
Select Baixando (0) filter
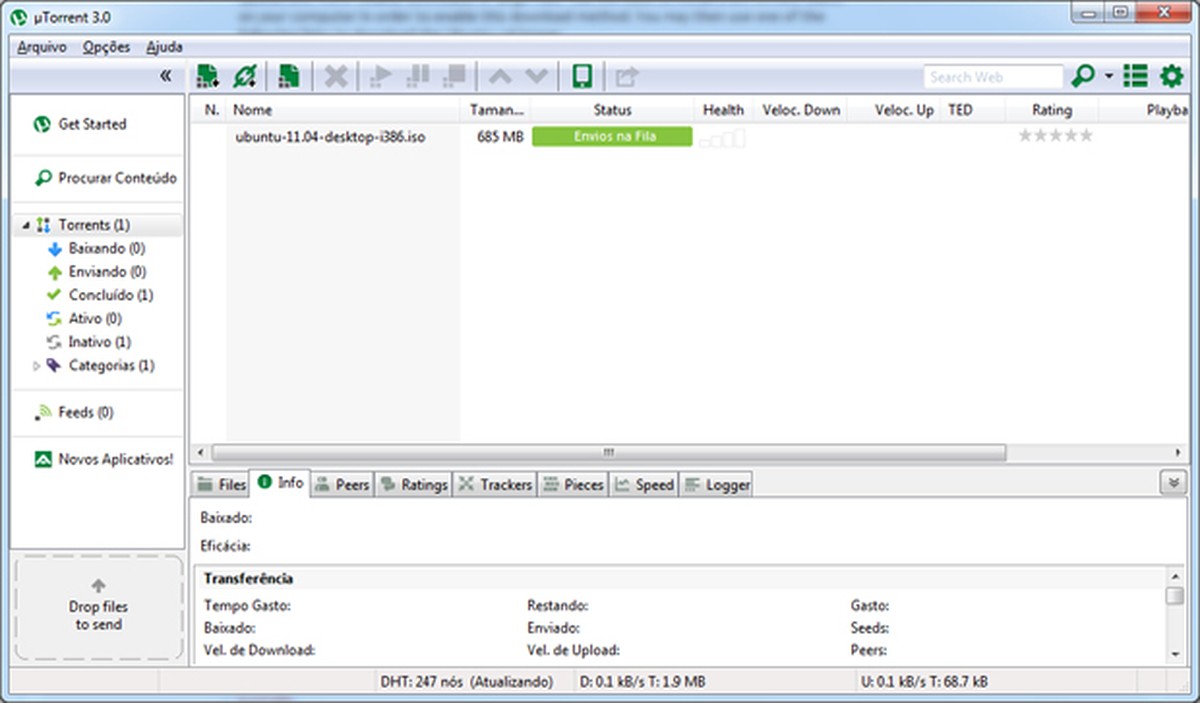point(106,248)
